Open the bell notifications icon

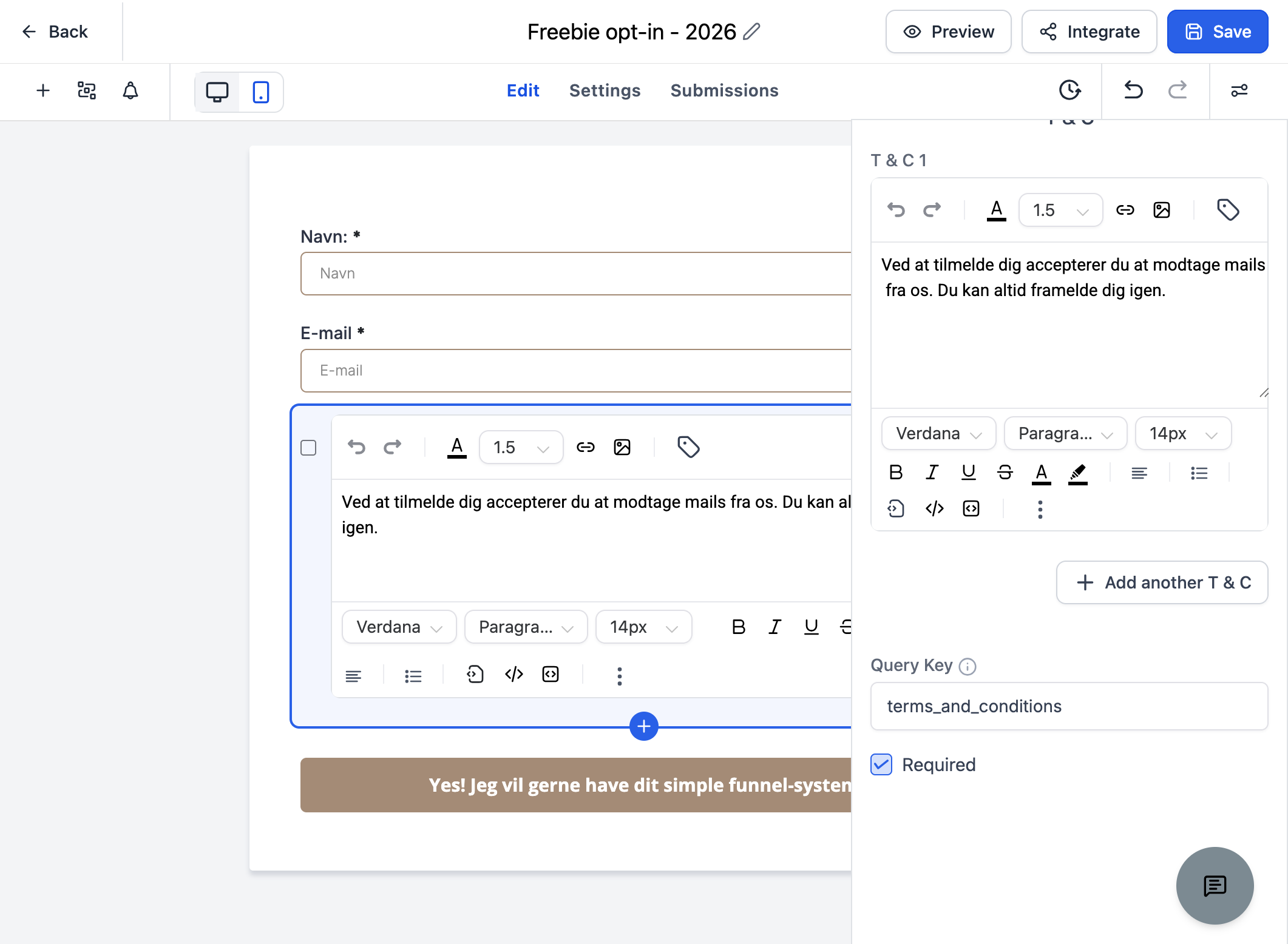(130, 91)
